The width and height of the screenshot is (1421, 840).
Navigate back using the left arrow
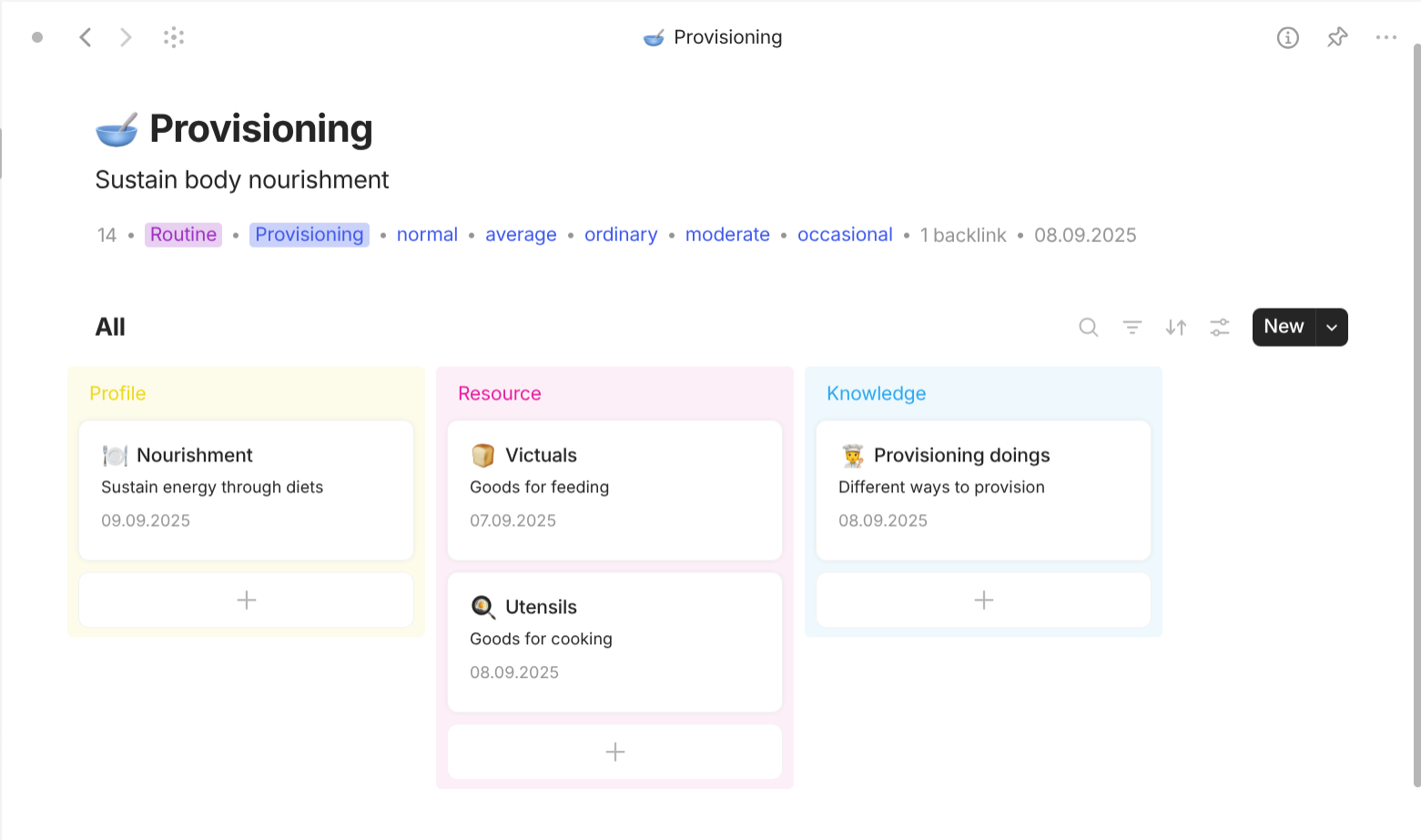tap(85, 37)
